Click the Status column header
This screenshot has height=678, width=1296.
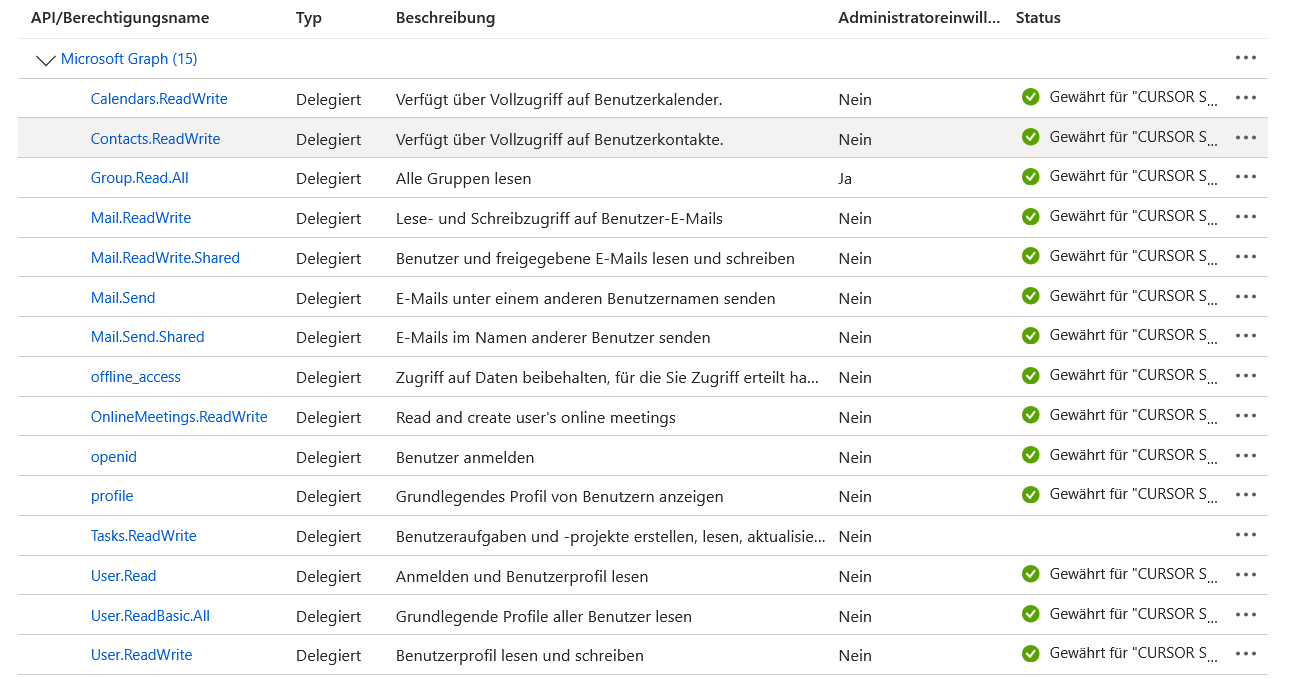tap(1038, 18)
